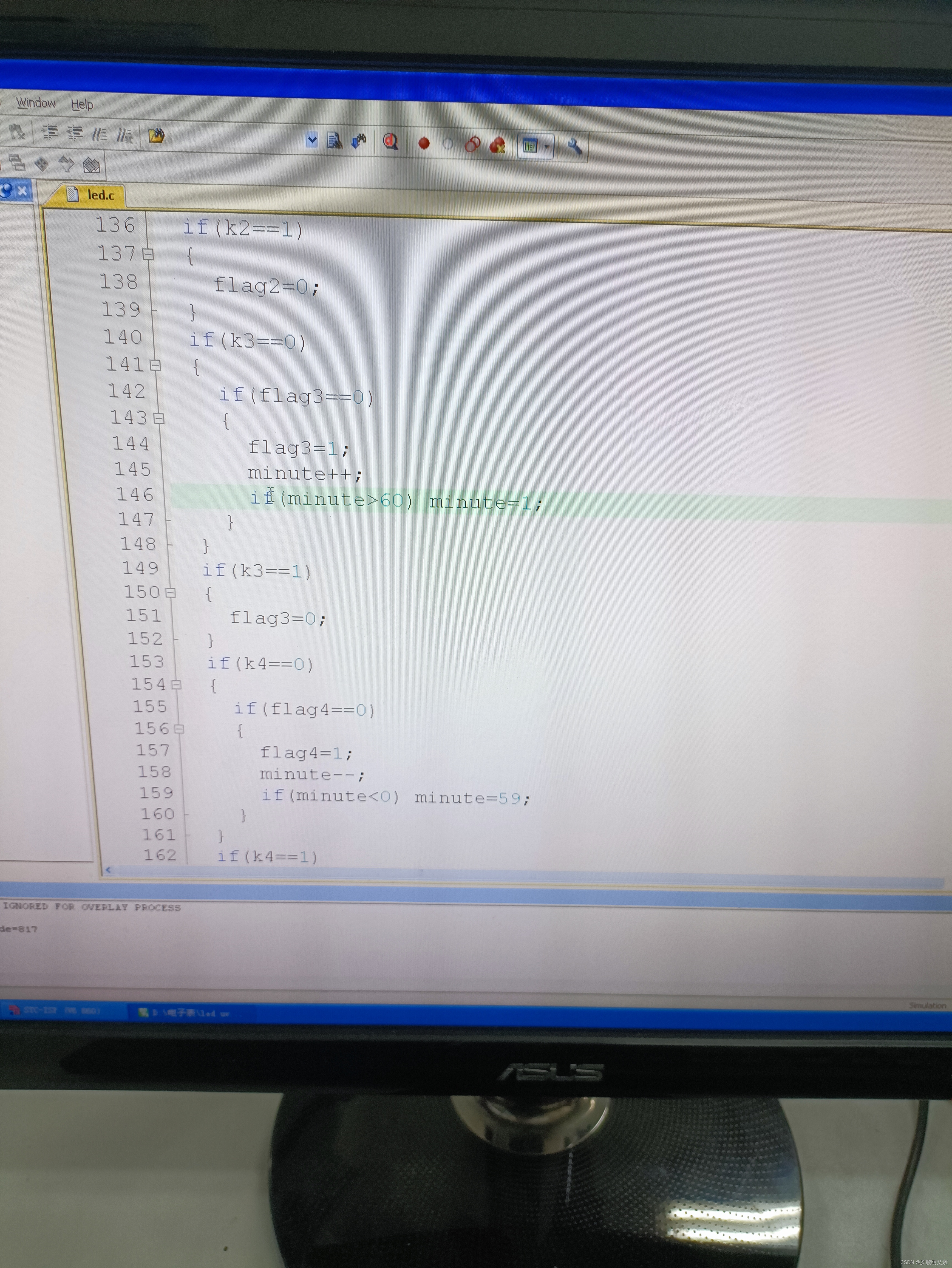This screenshot has height=1268, width=952.
Task: Click the statement 'minute++;'
Action: [305, 474]
